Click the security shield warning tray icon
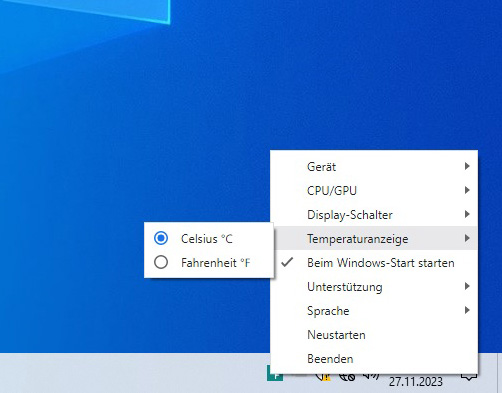Viewport: 502px width, 393px height. (x=323, y=377)
